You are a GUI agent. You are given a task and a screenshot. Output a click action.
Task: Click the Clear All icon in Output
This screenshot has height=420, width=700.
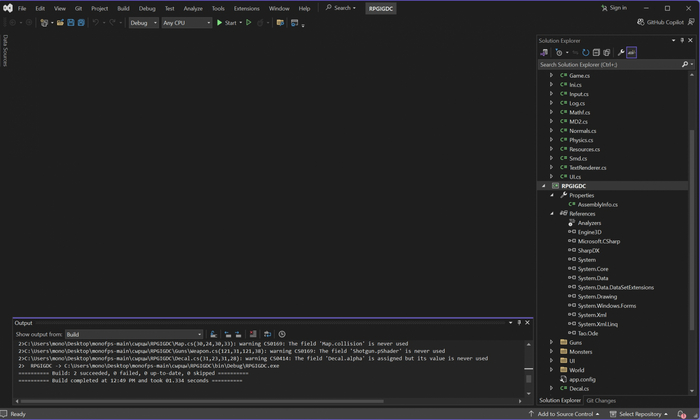tap(253, 334)
